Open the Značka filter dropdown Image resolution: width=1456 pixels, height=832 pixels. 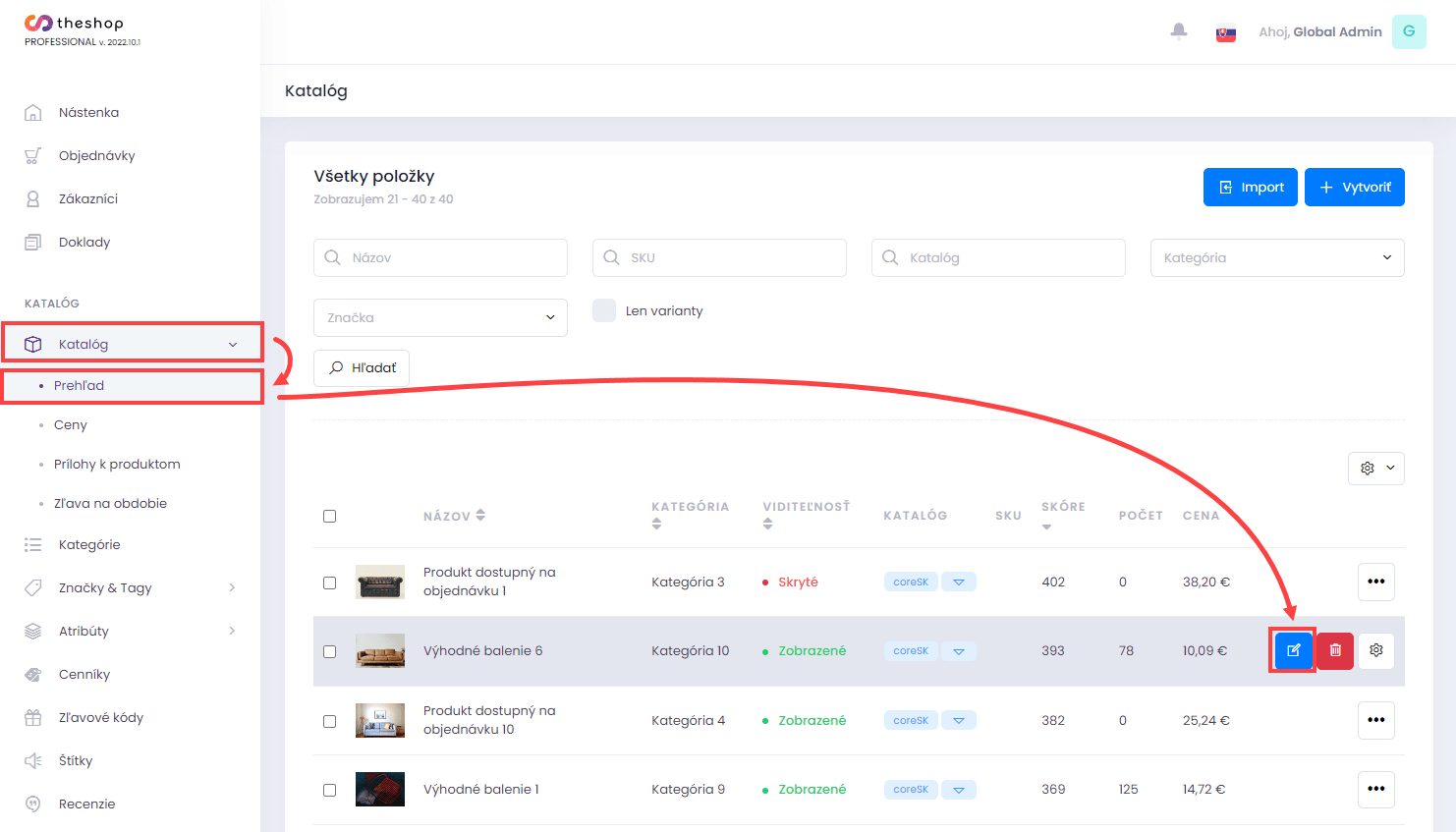point(440,317)
